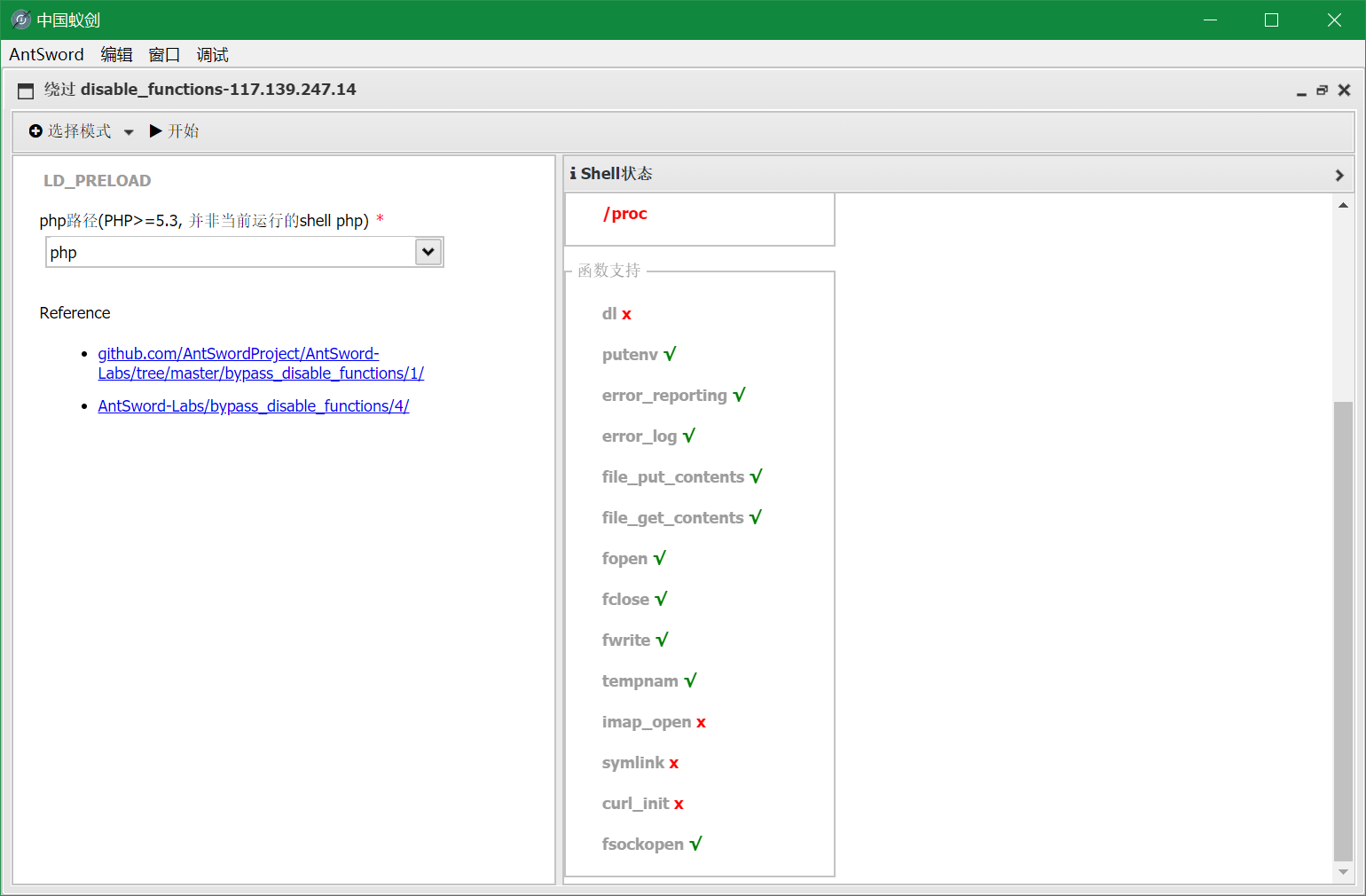The image size is (1366, 896).
Task: Click the fopen function row
Action: 633,558
